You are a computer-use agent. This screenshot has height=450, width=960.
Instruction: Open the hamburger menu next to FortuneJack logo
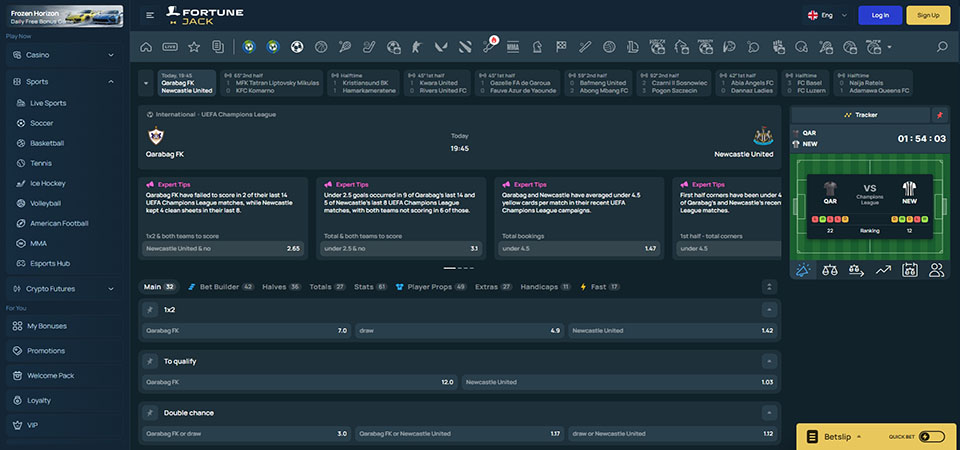(x=150, y=15)
